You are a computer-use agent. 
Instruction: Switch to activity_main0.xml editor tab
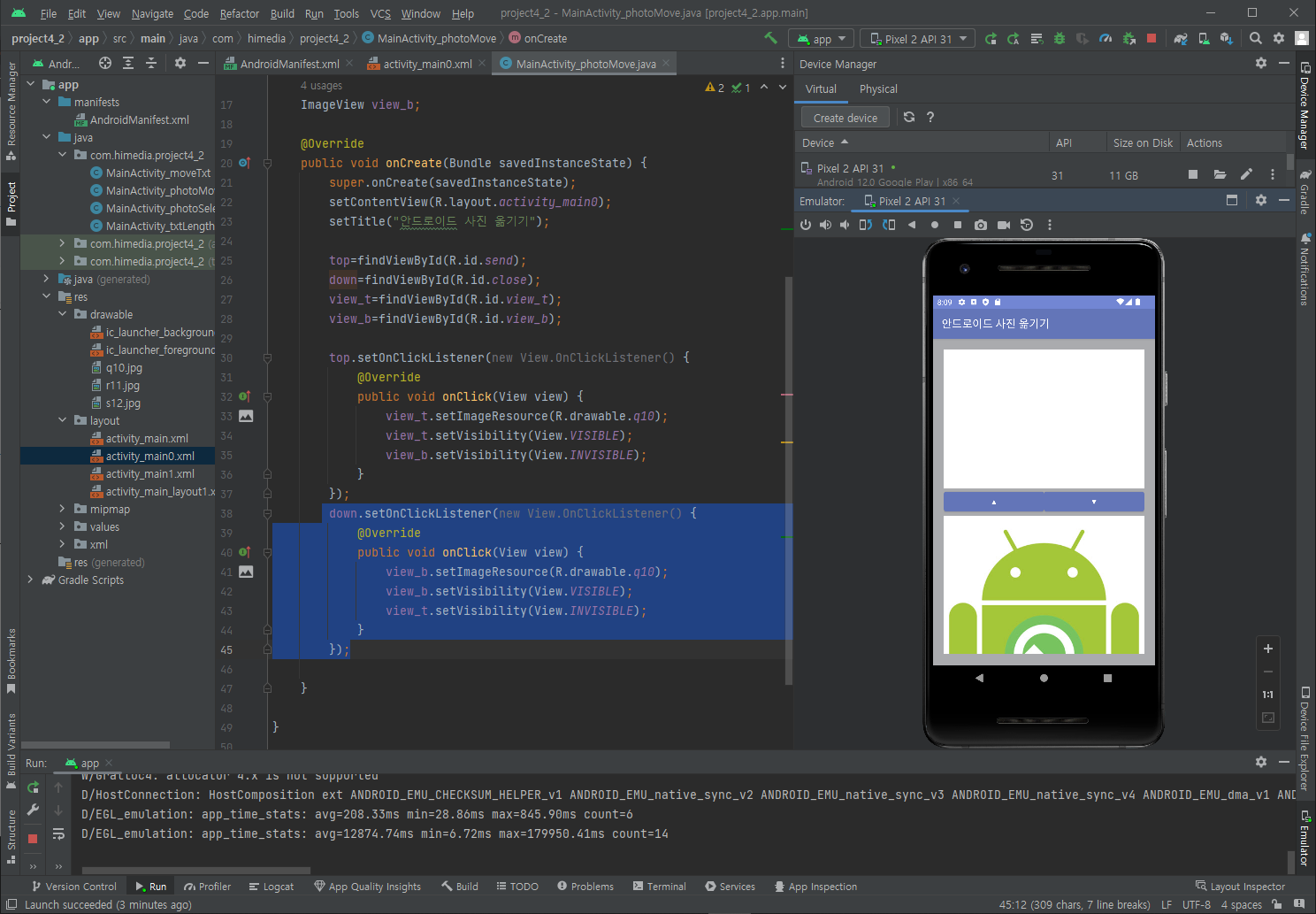click(x=427, y=64)
